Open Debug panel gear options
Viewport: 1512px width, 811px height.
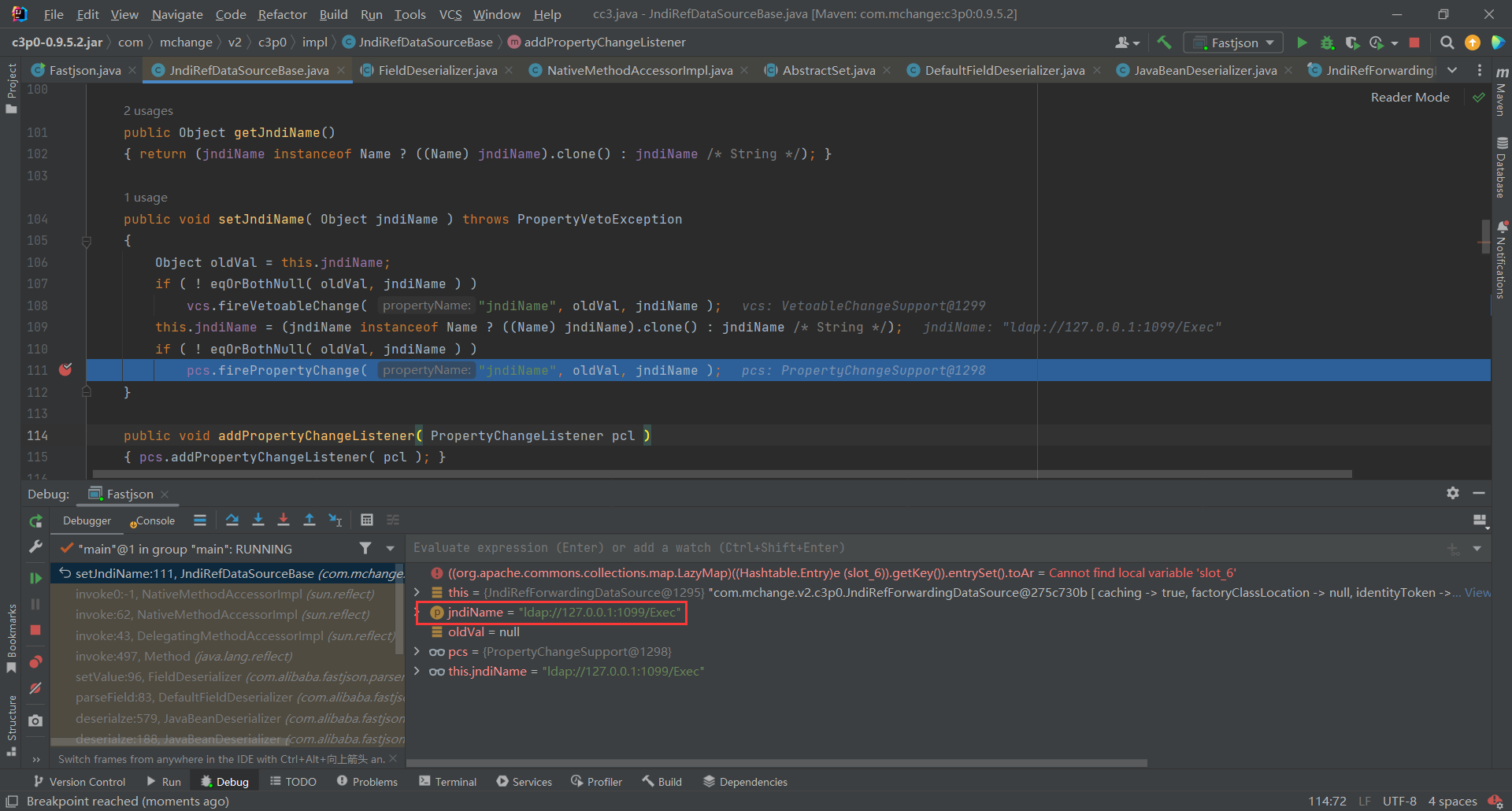click(x=1453, y=493)
